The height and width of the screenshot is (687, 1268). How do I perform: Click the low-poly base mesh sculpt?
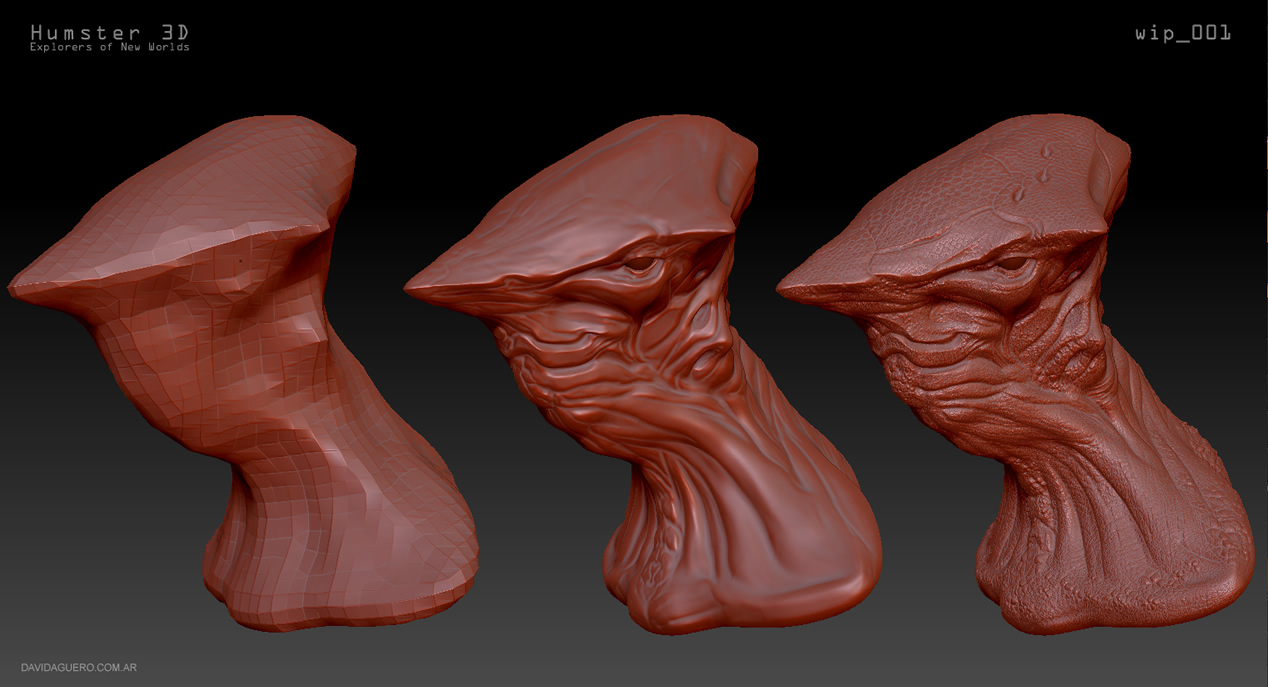click(243, 373)
